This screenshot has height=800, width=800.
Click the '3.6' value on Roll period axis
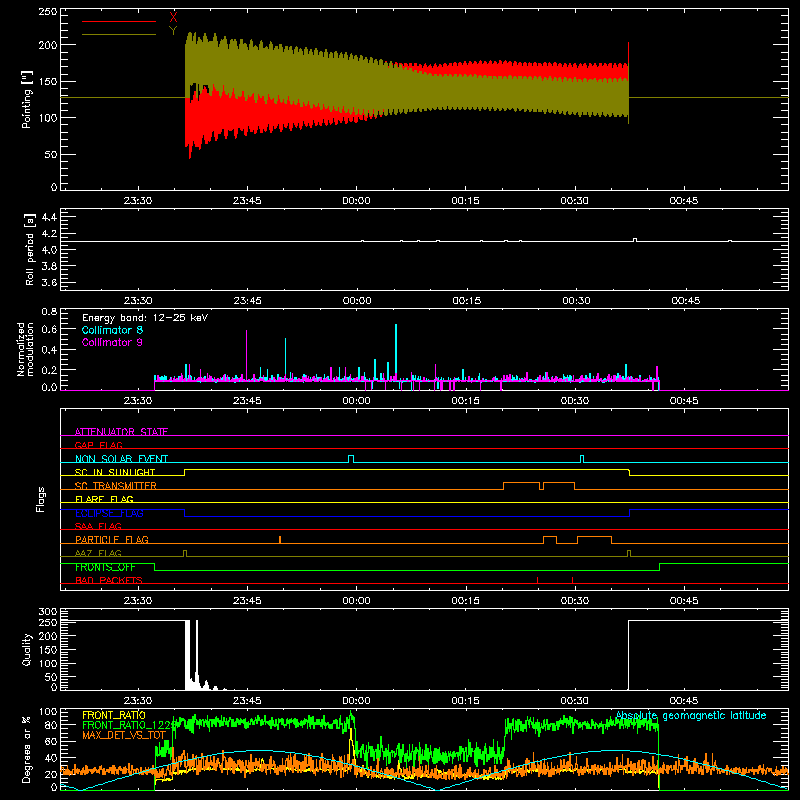coord(49,282)
